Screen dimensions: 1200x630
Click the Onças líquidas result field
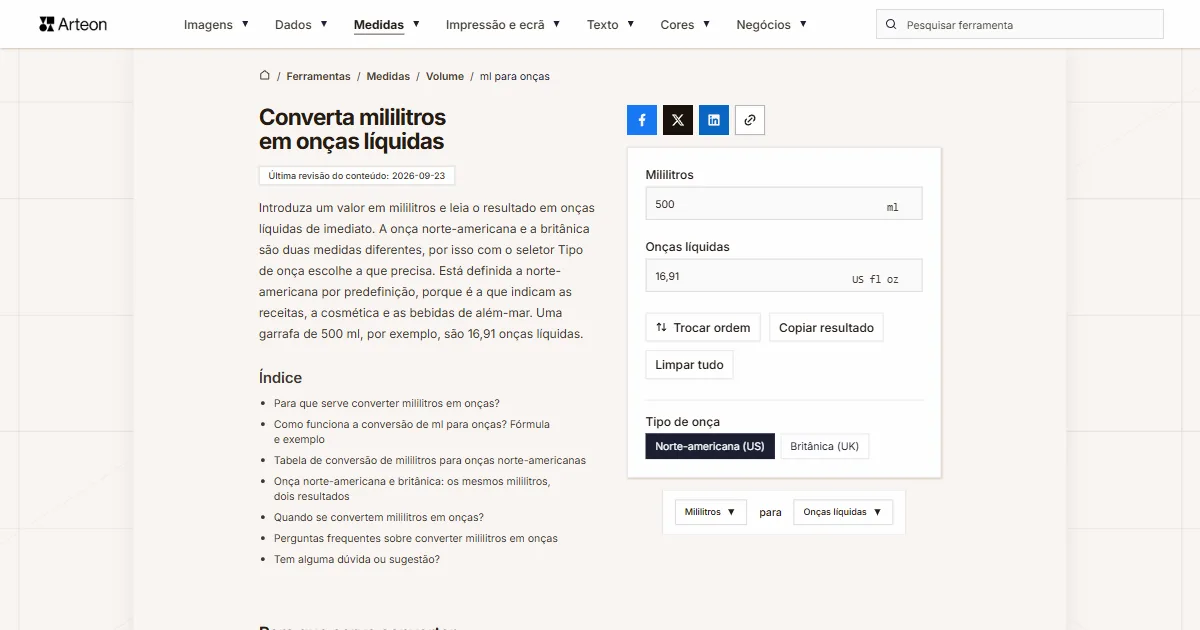pos(784,276)
